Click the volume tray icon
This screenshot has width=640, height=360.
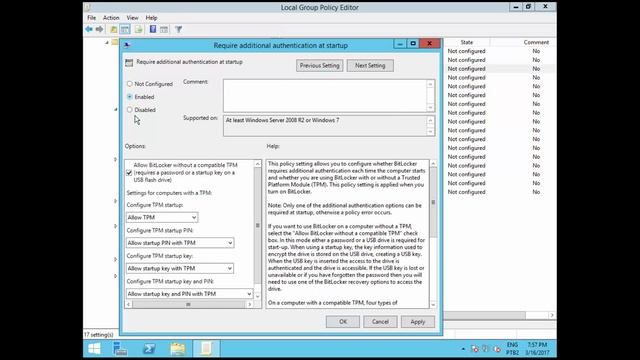click(496, 349)
